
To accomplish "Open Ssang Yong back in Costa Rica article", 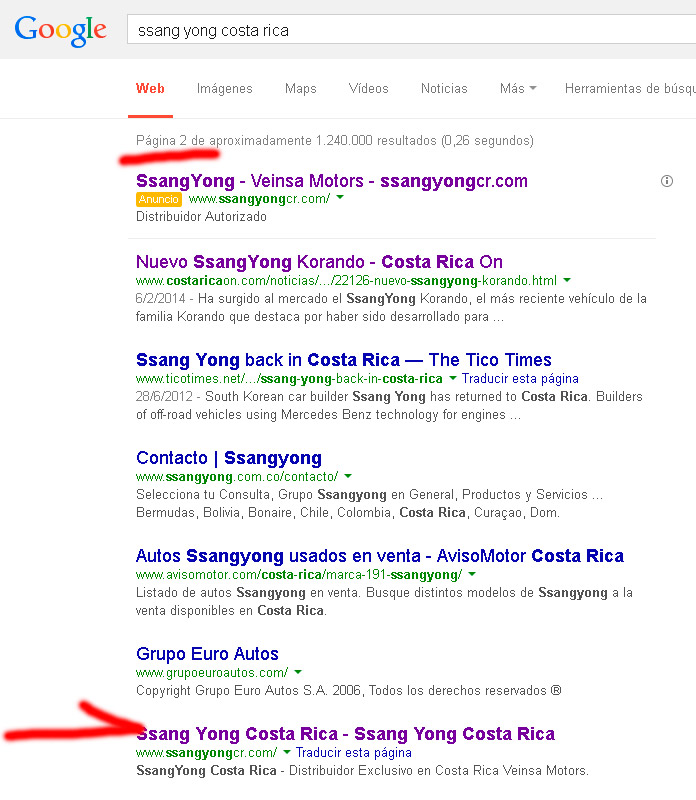I will point(343,360).
